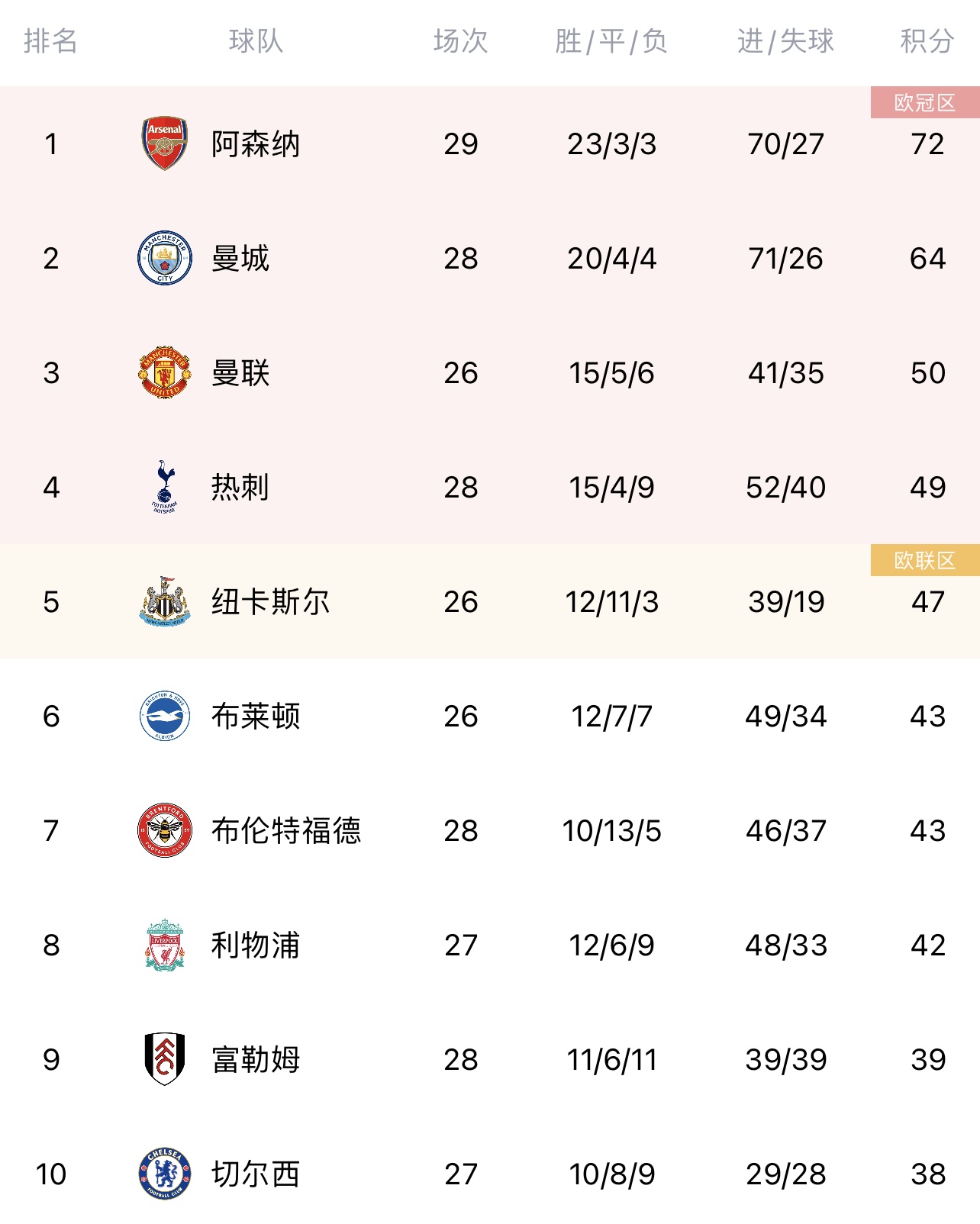Select the 场次 column header
The width and height of the screenshot is (980, 1224).
pyautogui.click(x=460, y=41)
